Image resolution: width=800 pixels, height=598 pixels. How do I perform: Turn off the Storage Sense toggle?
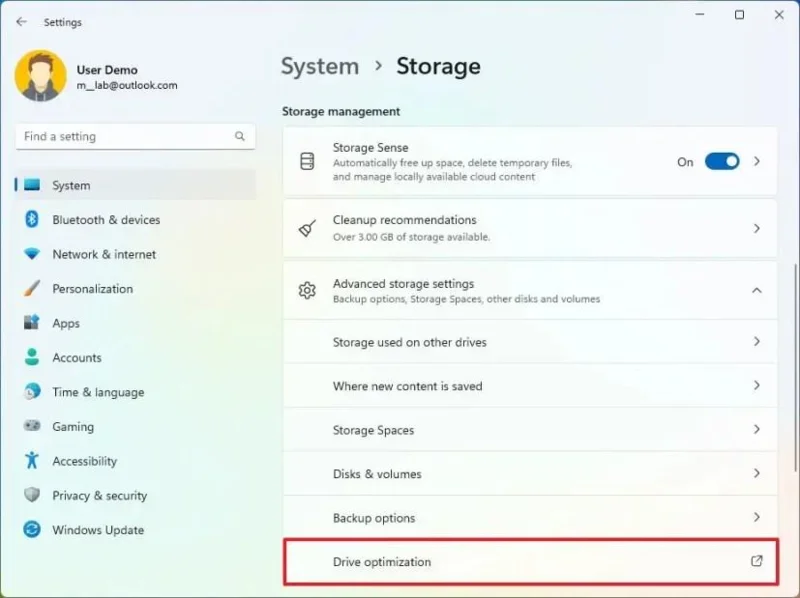(722, 162)
